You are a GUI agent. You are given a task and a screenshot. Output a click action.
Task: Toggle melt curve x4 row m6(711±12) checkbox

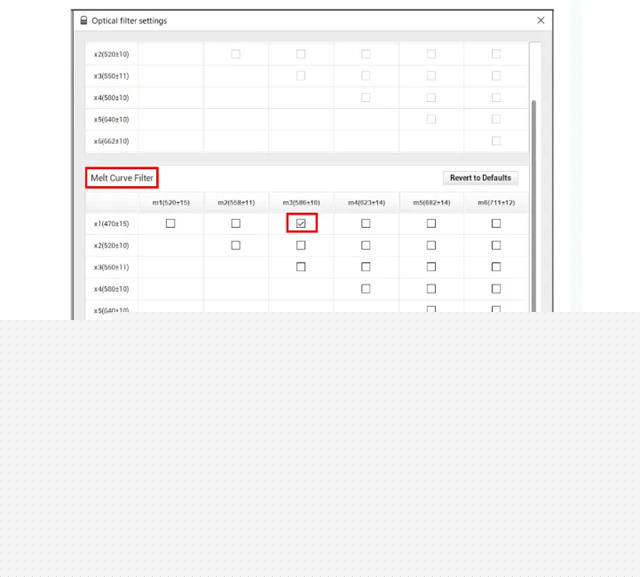pos(496,288)
